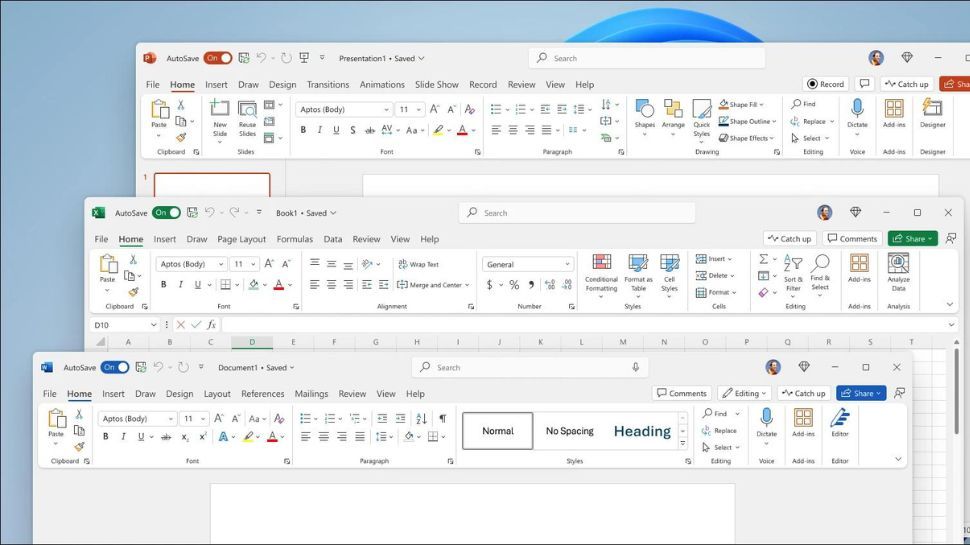The width and height of the screenshot is (970, 545).
Task: Toggle subscript in Word
Action: (x=184, y=437)
